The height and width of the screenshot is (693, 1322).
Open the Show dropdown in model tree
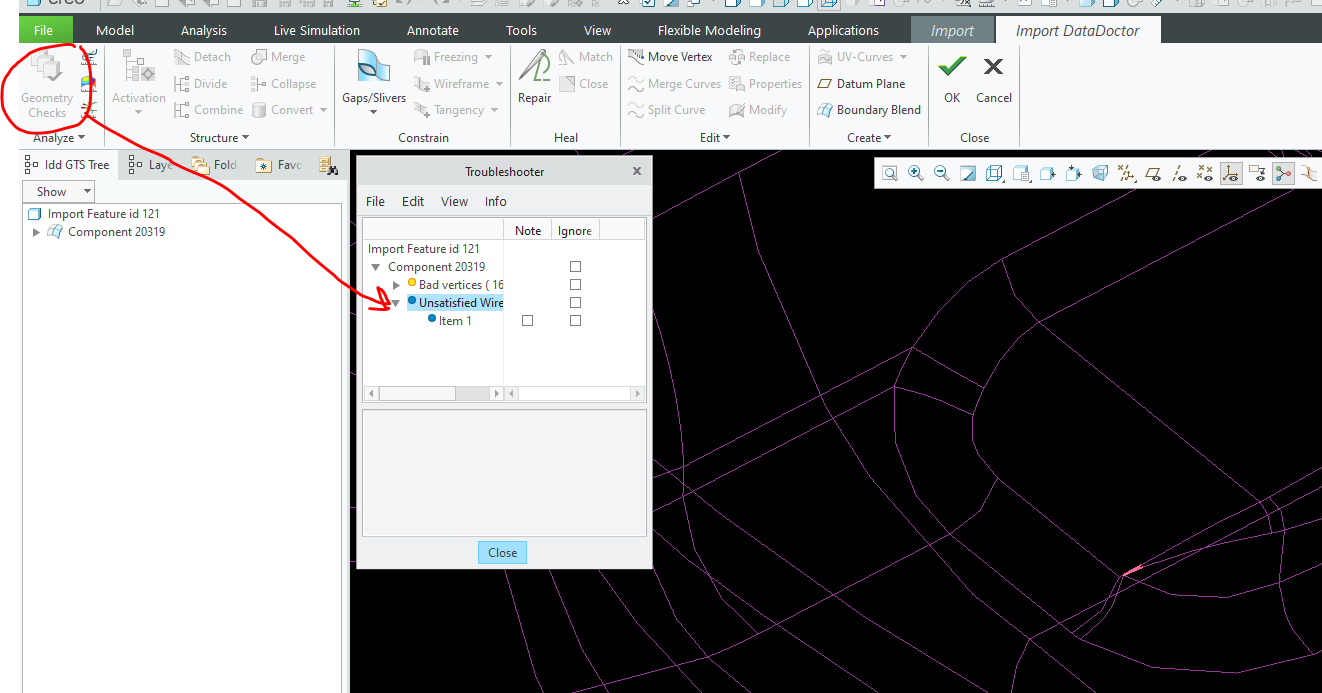coord(58,190)
